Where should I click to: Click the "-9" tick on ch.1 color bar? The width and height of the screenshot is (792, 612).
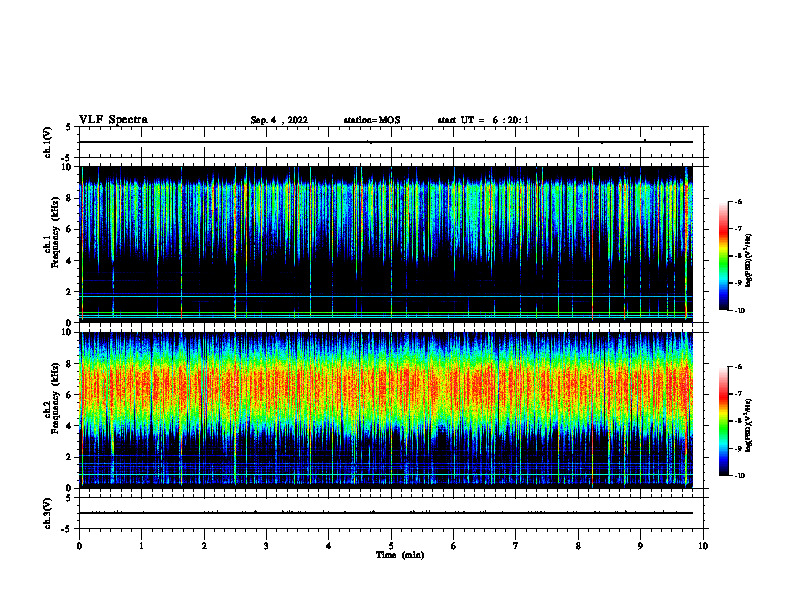[x=738, y=283]
